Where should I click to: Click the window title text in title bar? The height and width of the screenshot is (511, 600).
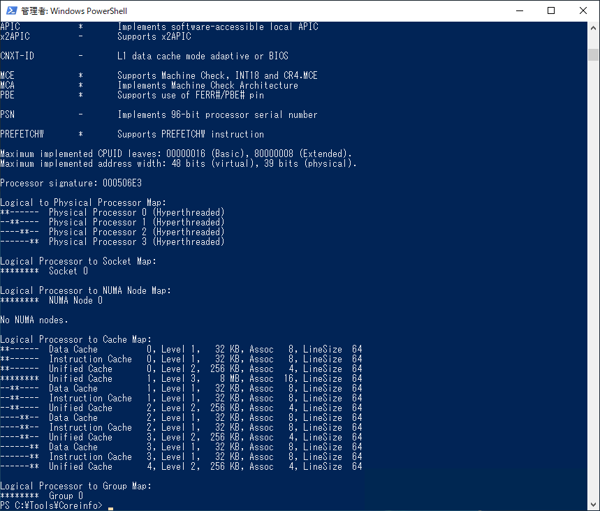tap(74, 10)
